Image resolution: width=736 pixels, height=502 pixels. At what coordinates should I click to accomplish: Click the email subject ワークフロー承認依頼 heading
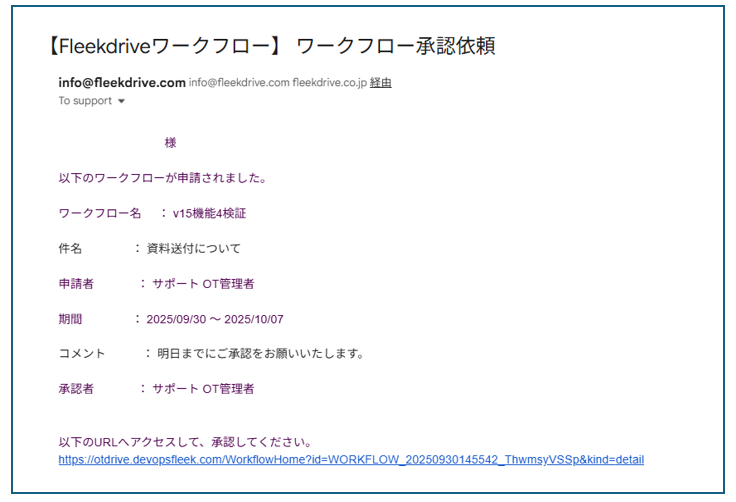pyautogui.click(x=395, y=46)
